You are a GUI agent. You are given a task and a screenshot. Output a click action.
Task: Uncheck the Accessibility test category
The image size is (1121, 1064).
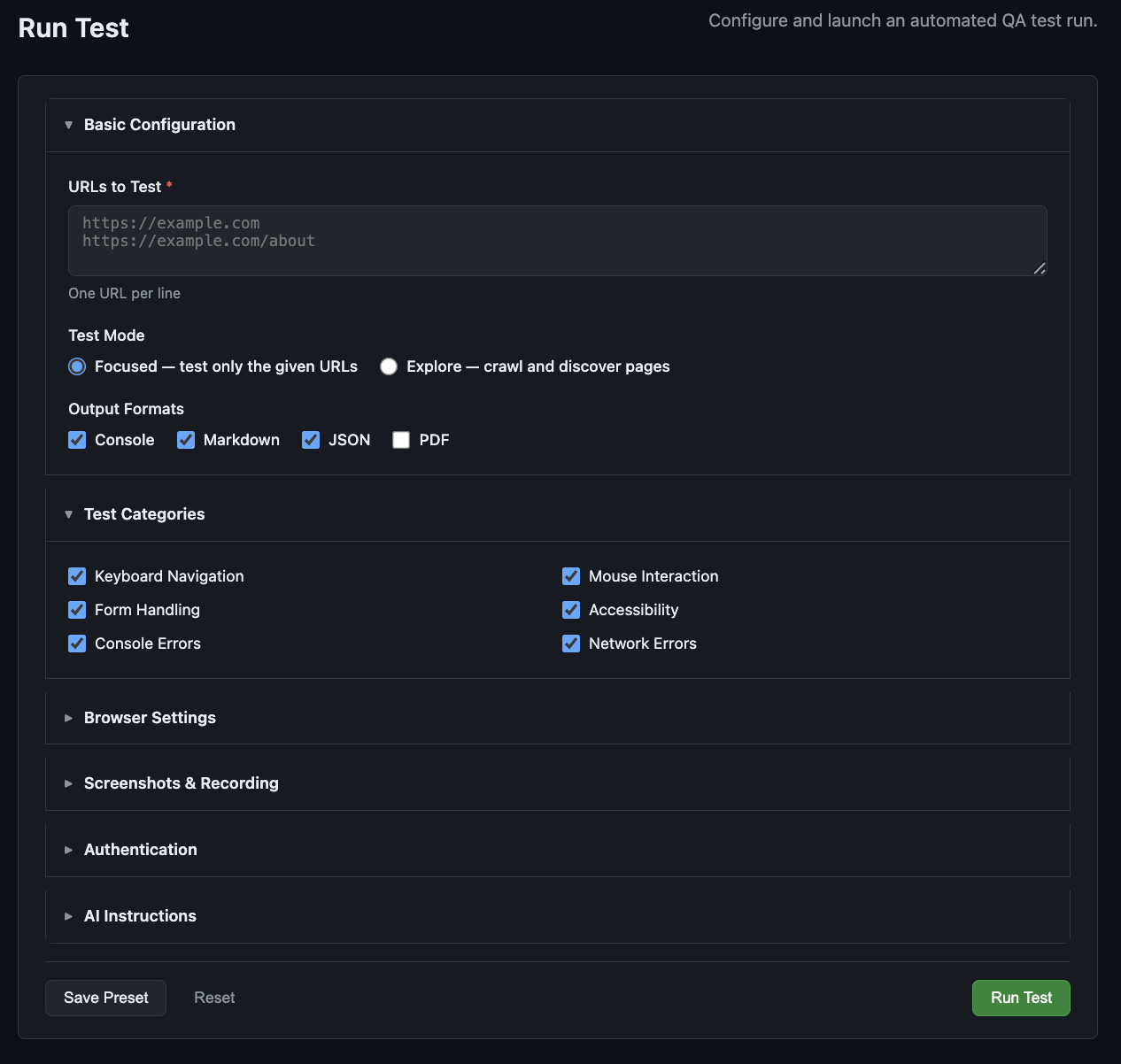[570, 610]
